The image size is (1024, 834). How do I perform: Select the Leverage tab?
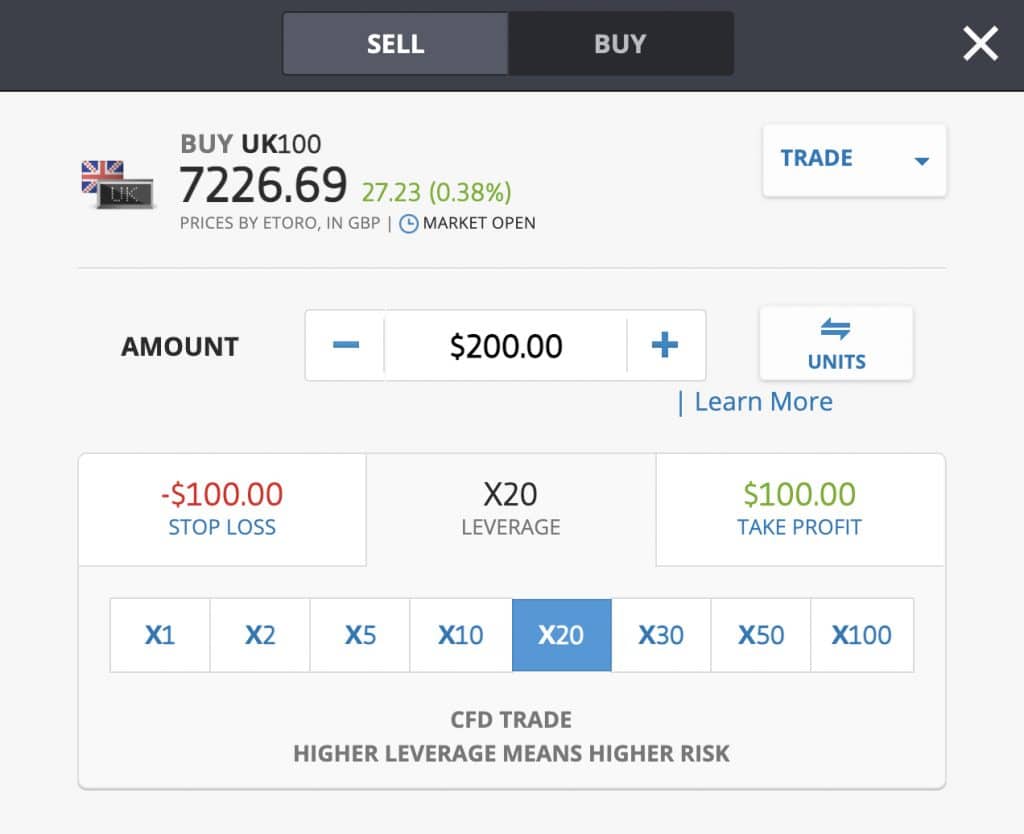(x=510, y=509)
